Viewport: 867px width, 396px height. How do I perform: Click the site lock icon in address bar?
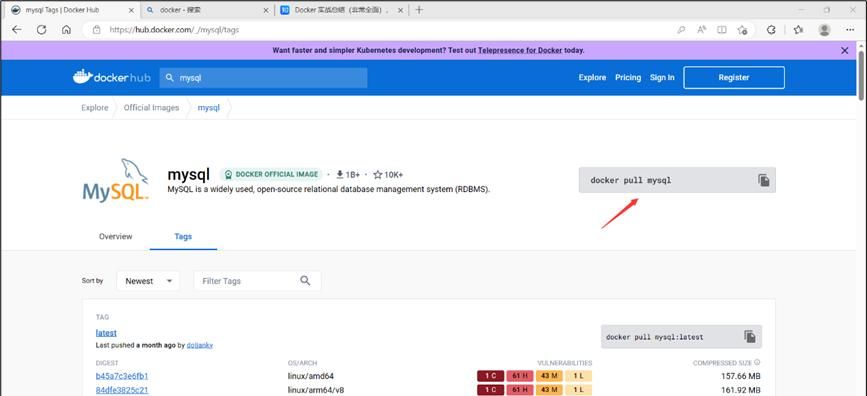97,30
